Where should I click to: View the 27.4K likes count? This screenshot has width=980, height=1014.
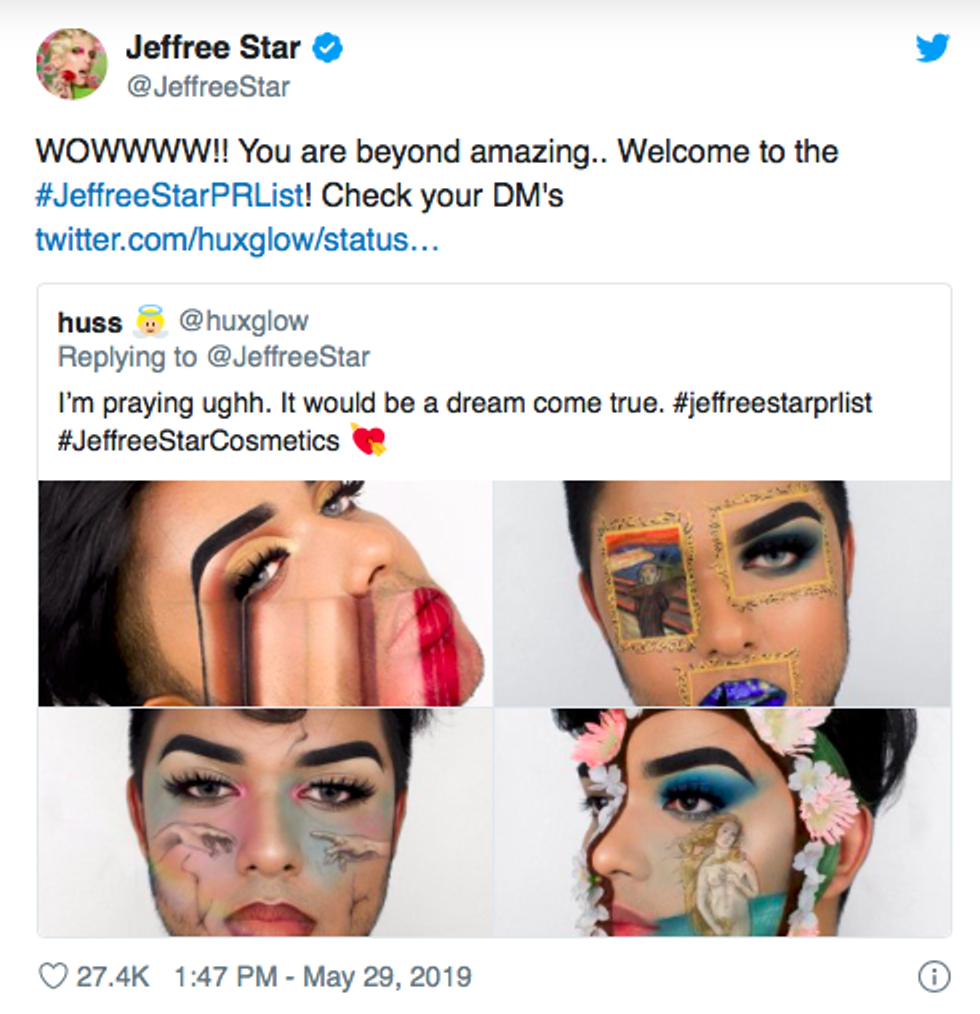pyautogui.click(x=113, y=976)
